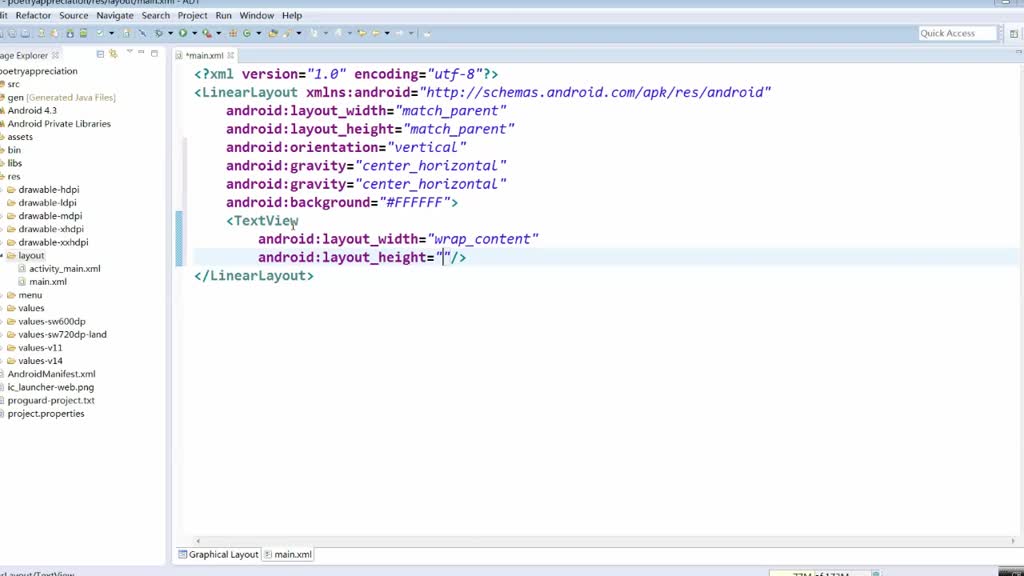Select the drawable-xhdpi folder
Image resolution: width=1024 pixels, height=576 pixels.
(x=51, y=229)
